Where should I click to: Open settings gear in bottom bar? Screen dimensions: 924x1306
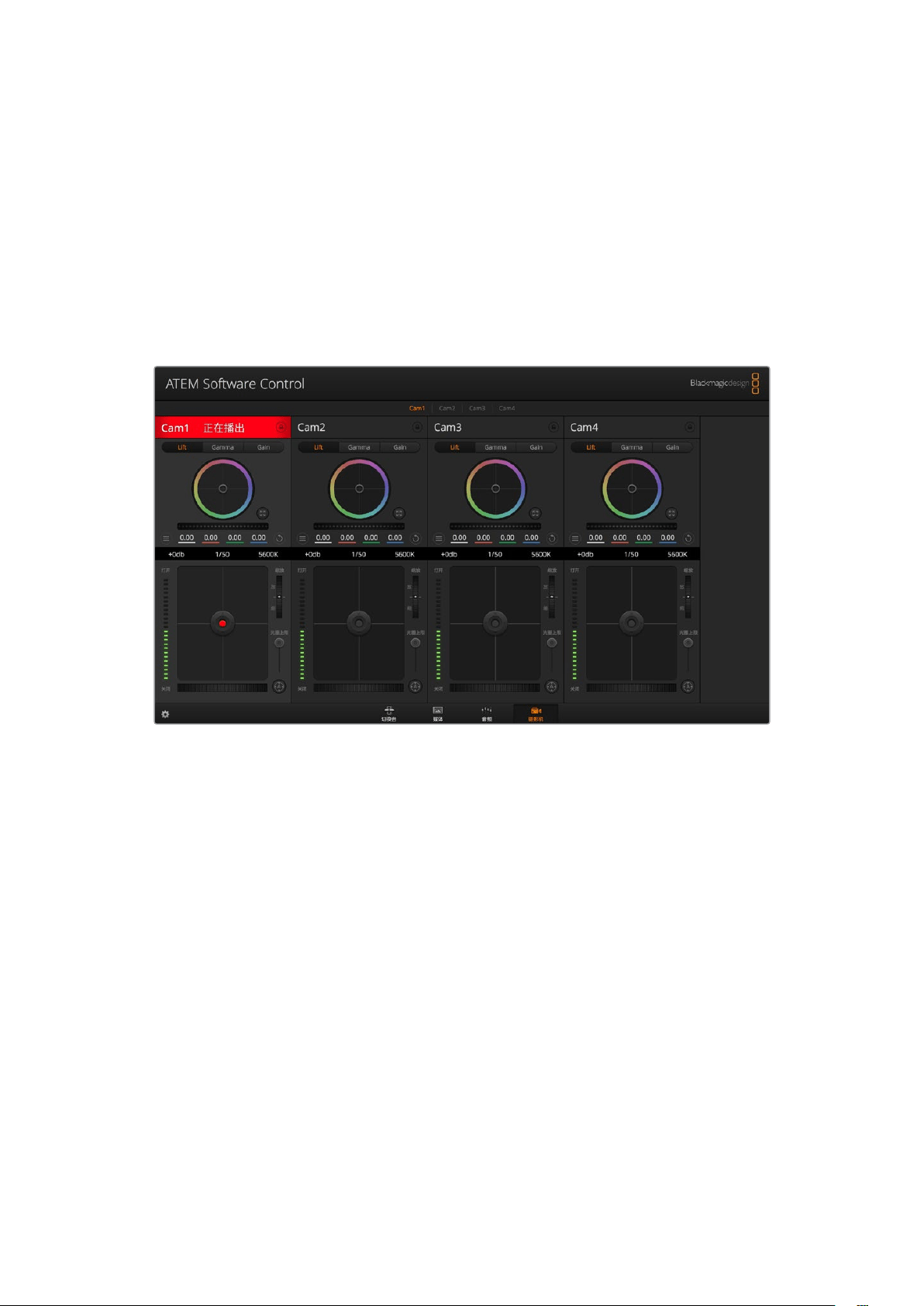tap(165, 714)
